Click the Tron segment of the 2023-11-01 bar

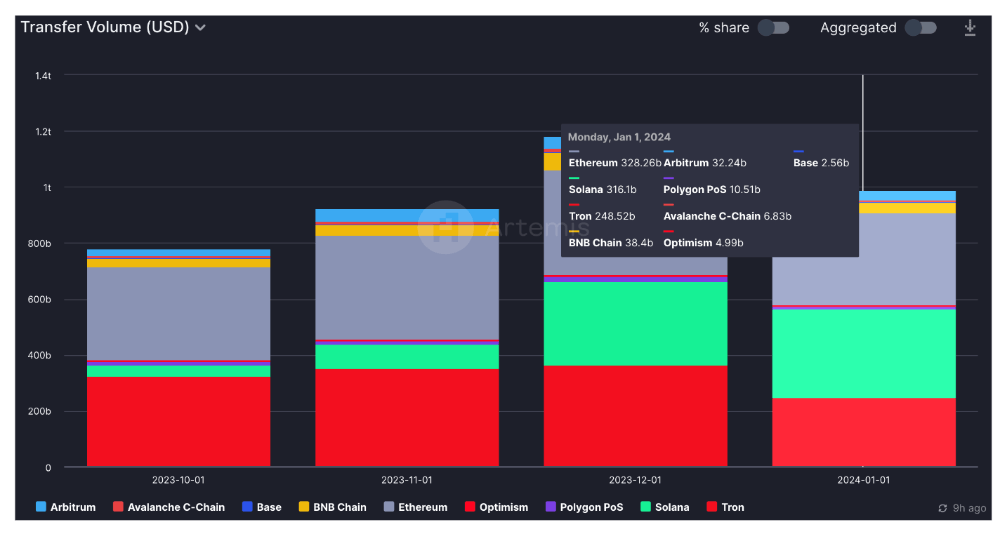pos(407,418)
